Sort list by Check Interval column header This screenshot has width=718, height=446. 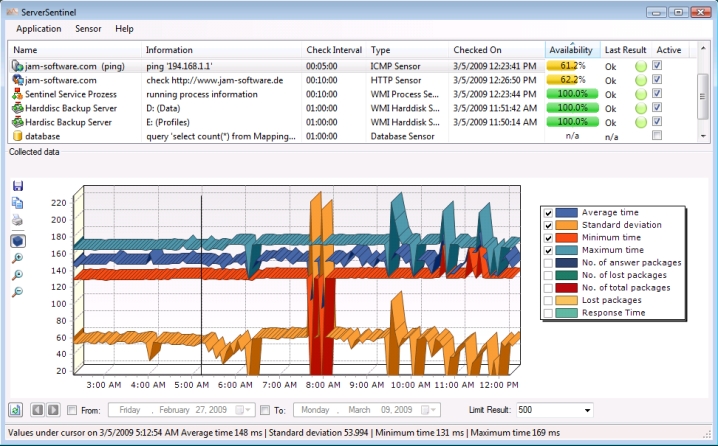point(334,50)
